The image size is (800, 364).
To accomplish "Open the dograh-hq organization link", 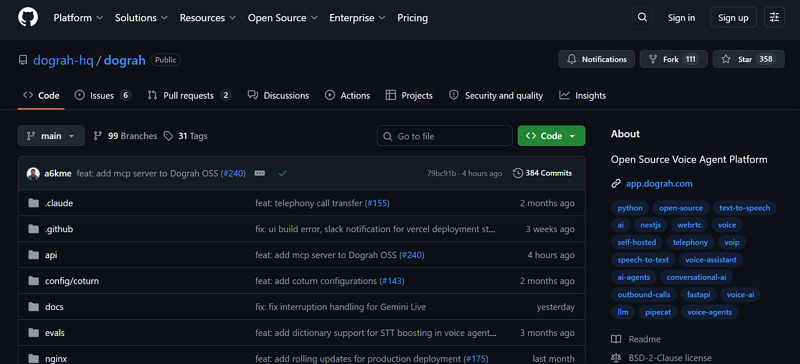I will coord(63,60).
